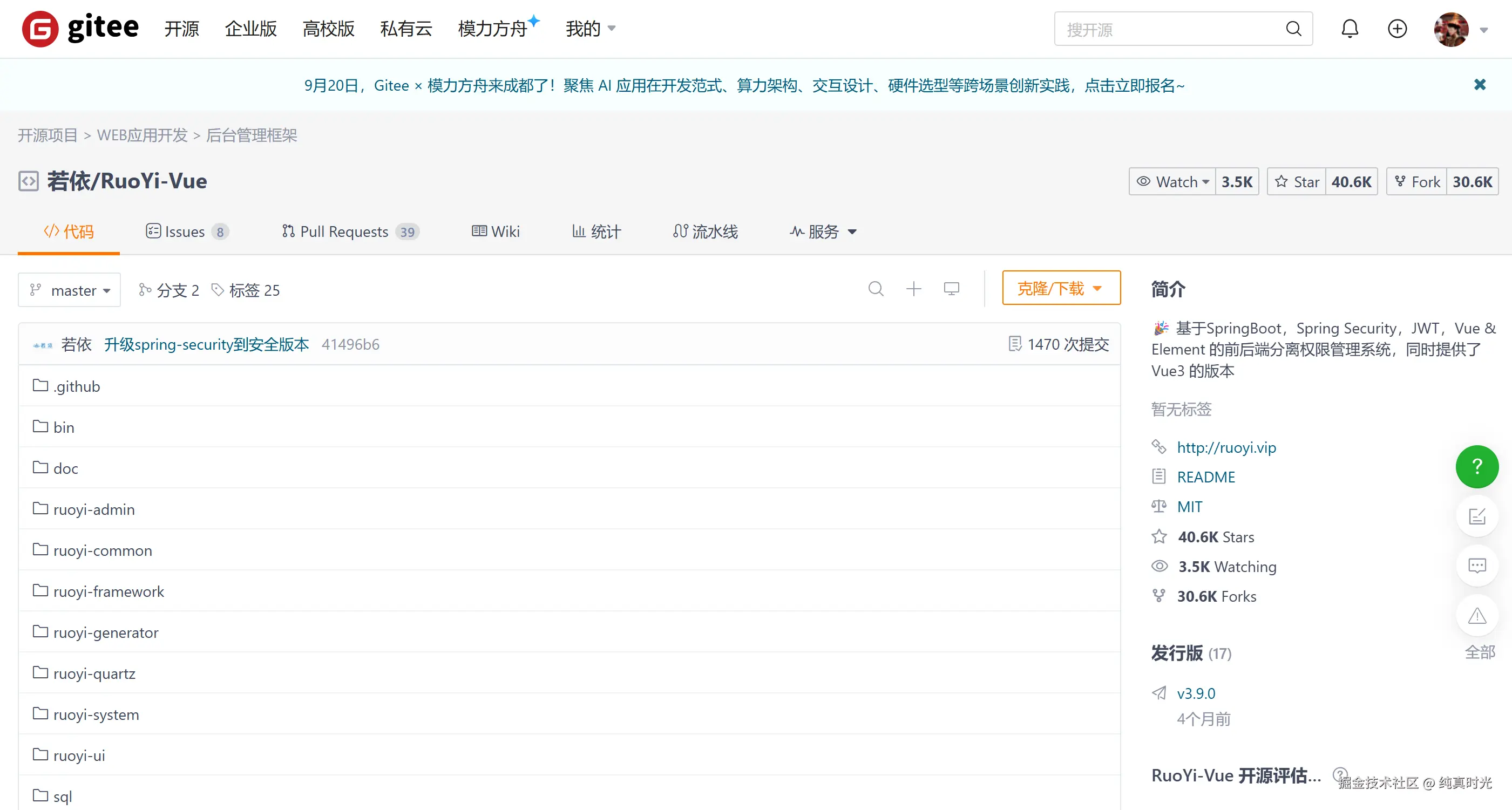The height and width of the screenshot is (810, 1512).
Task: Open Web IDE monitor icon
Action: 952,289
